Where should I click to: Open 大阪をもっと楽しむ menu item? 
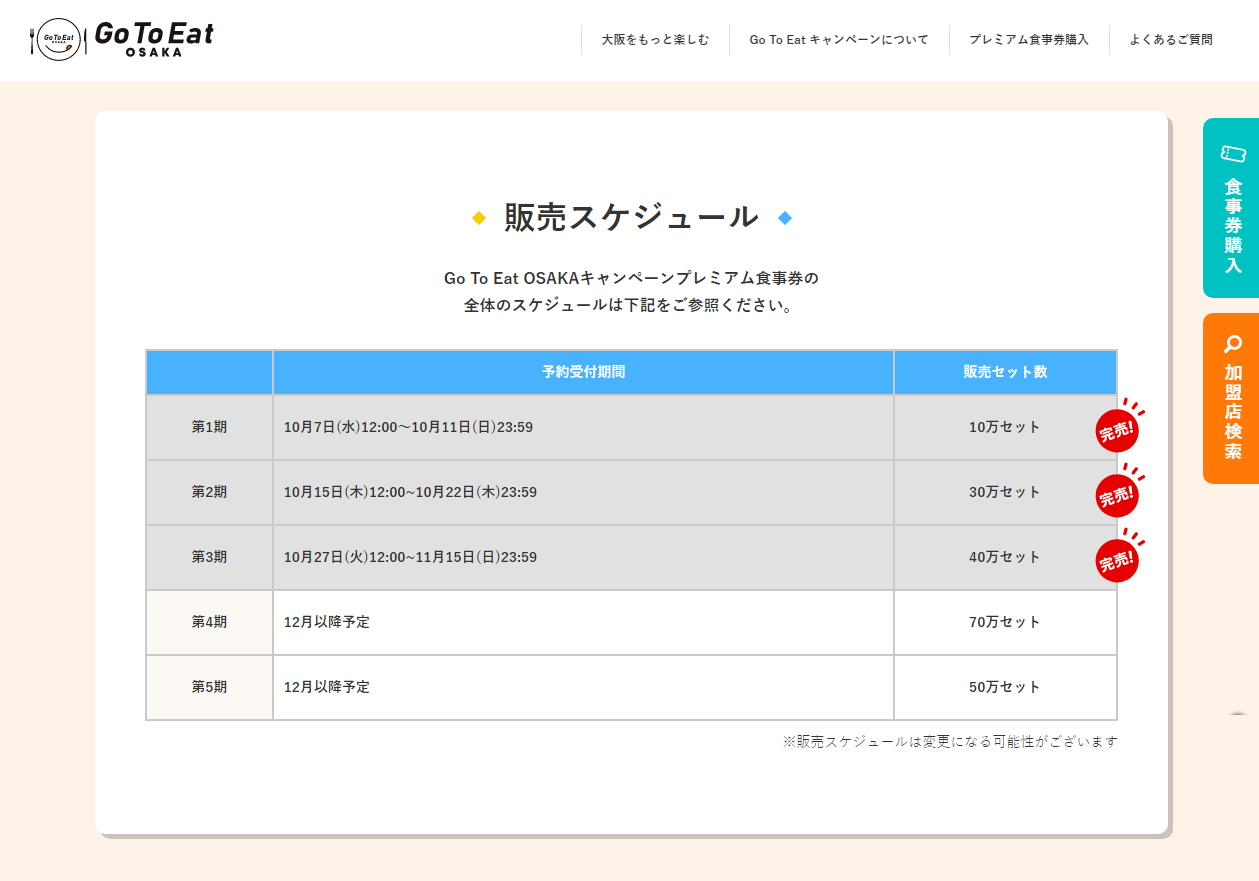(x=655, y=40)
